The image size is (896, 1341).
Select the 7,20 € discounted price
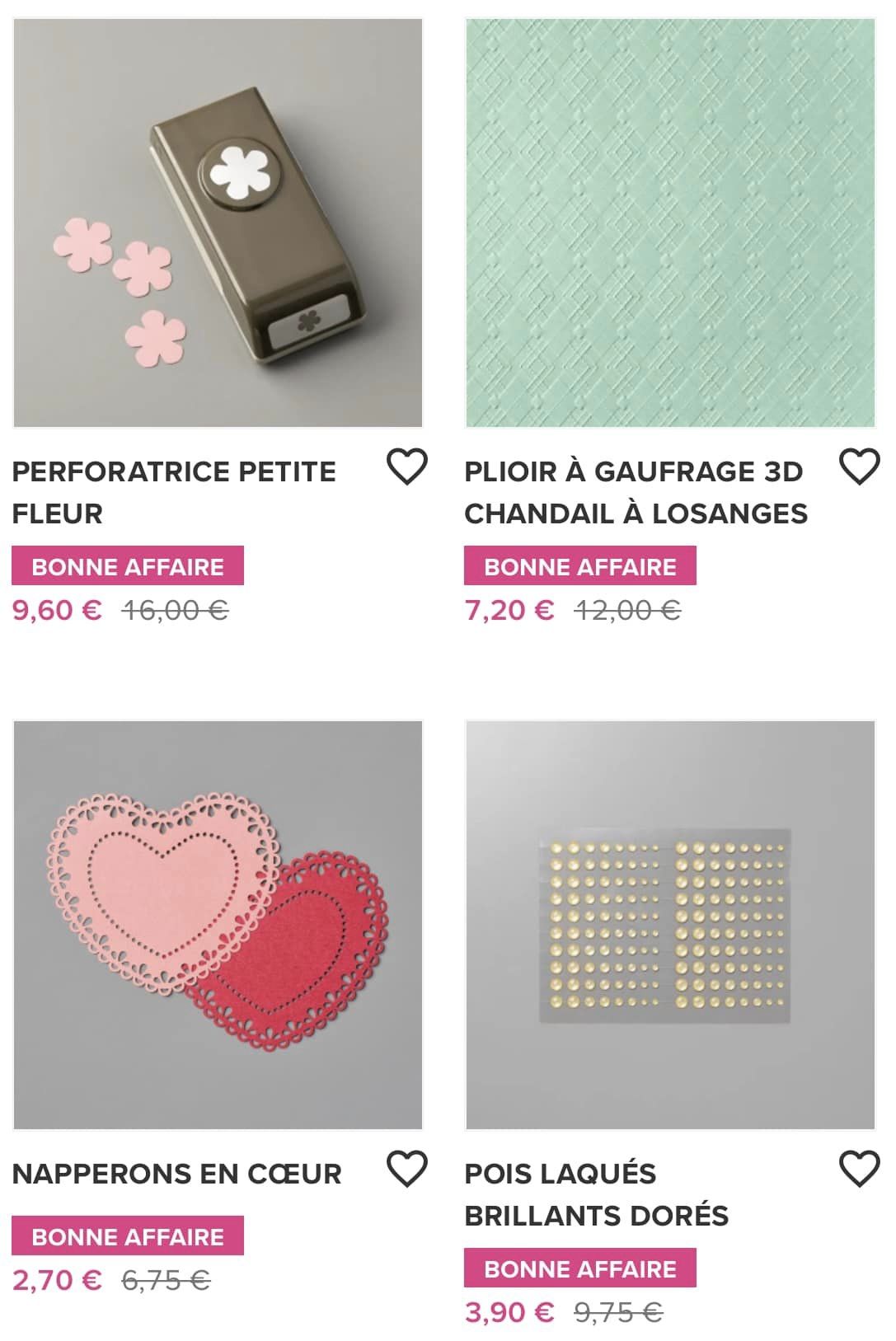[509, 610]
